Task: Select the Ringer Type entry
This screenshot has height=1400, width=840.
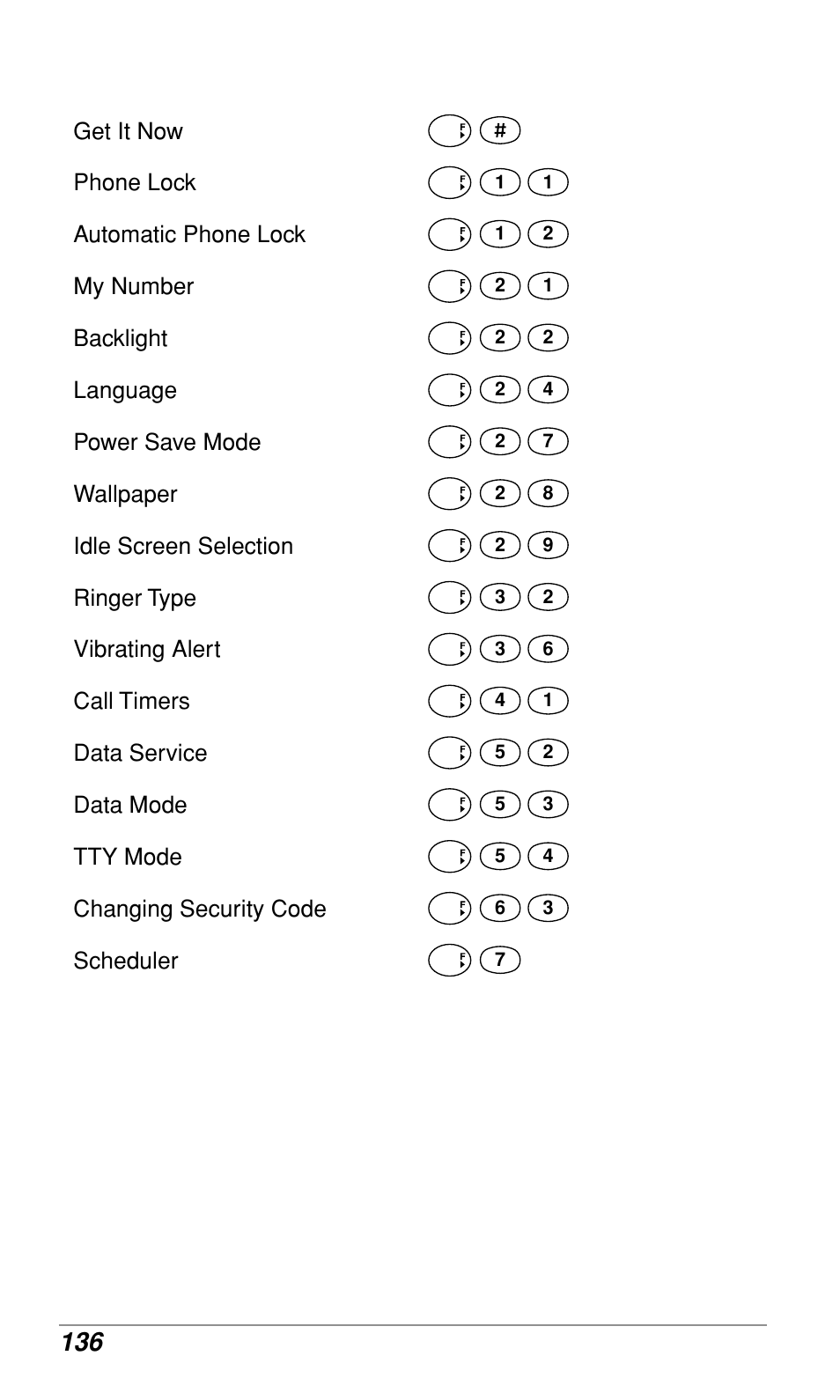Action: (135, 598)
